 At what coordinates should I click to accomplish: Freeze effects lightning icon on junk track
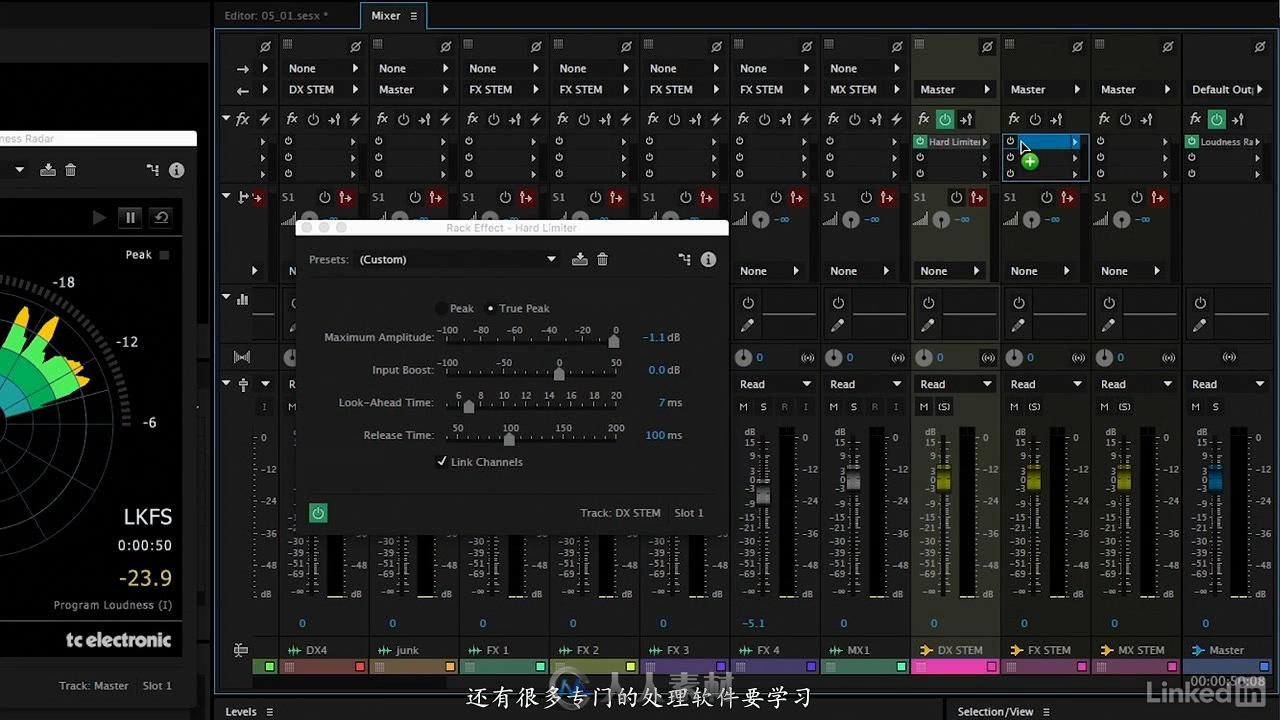click(445, 119)
